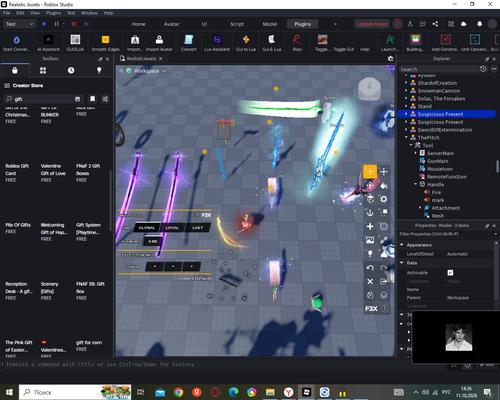
Task: Select the GunMain script in Explorer
Action: pos(438,161)
